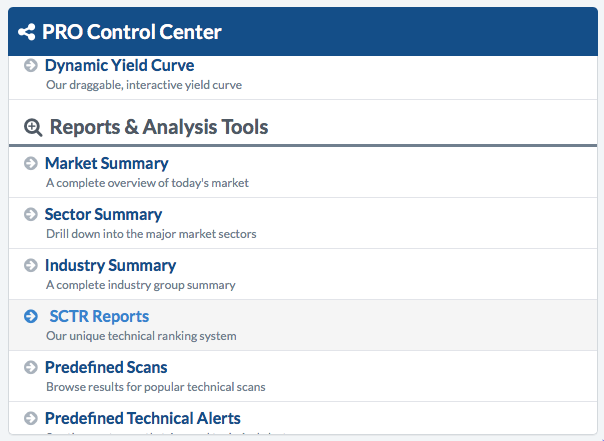Open Predefined Technical Alerts
The height and width of the screenshot is (441, 604).
[x=142, y=418]
